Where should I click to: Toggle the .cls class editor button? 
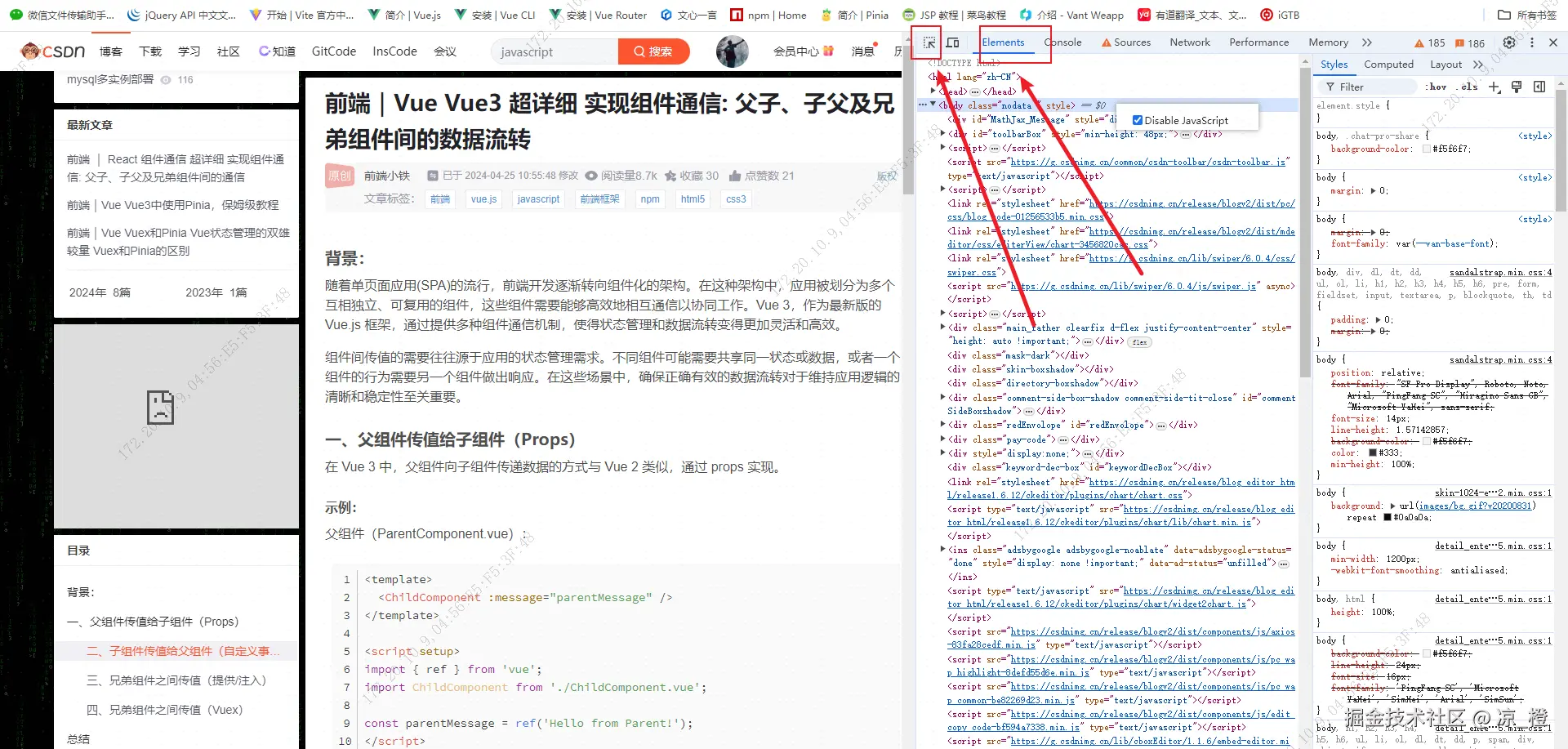pos(1469,87)
